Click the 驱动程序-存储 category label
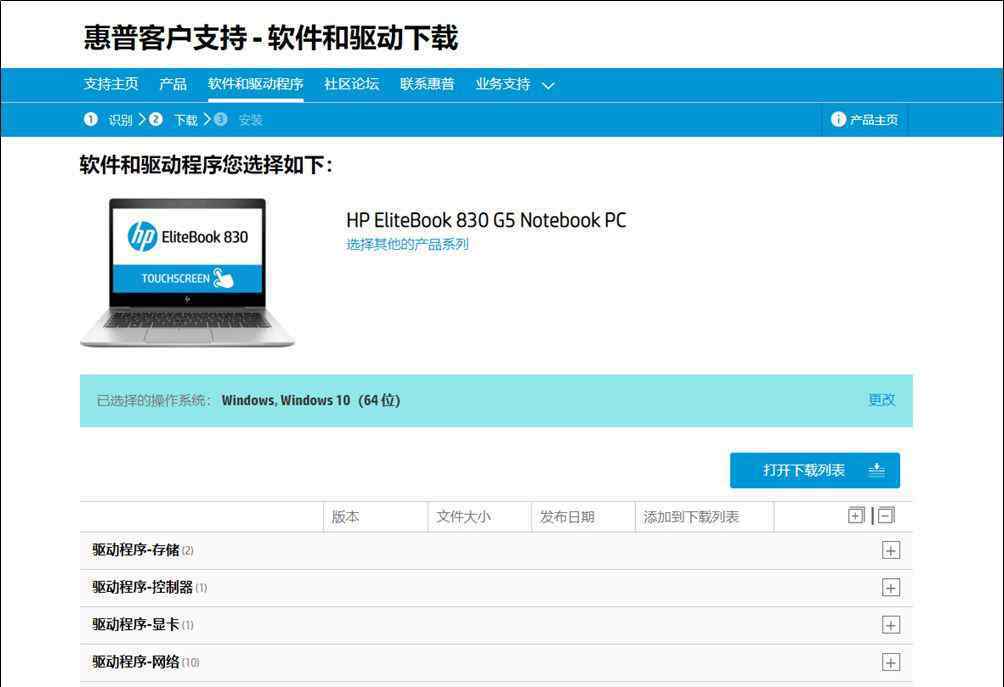 coord(136,549)
